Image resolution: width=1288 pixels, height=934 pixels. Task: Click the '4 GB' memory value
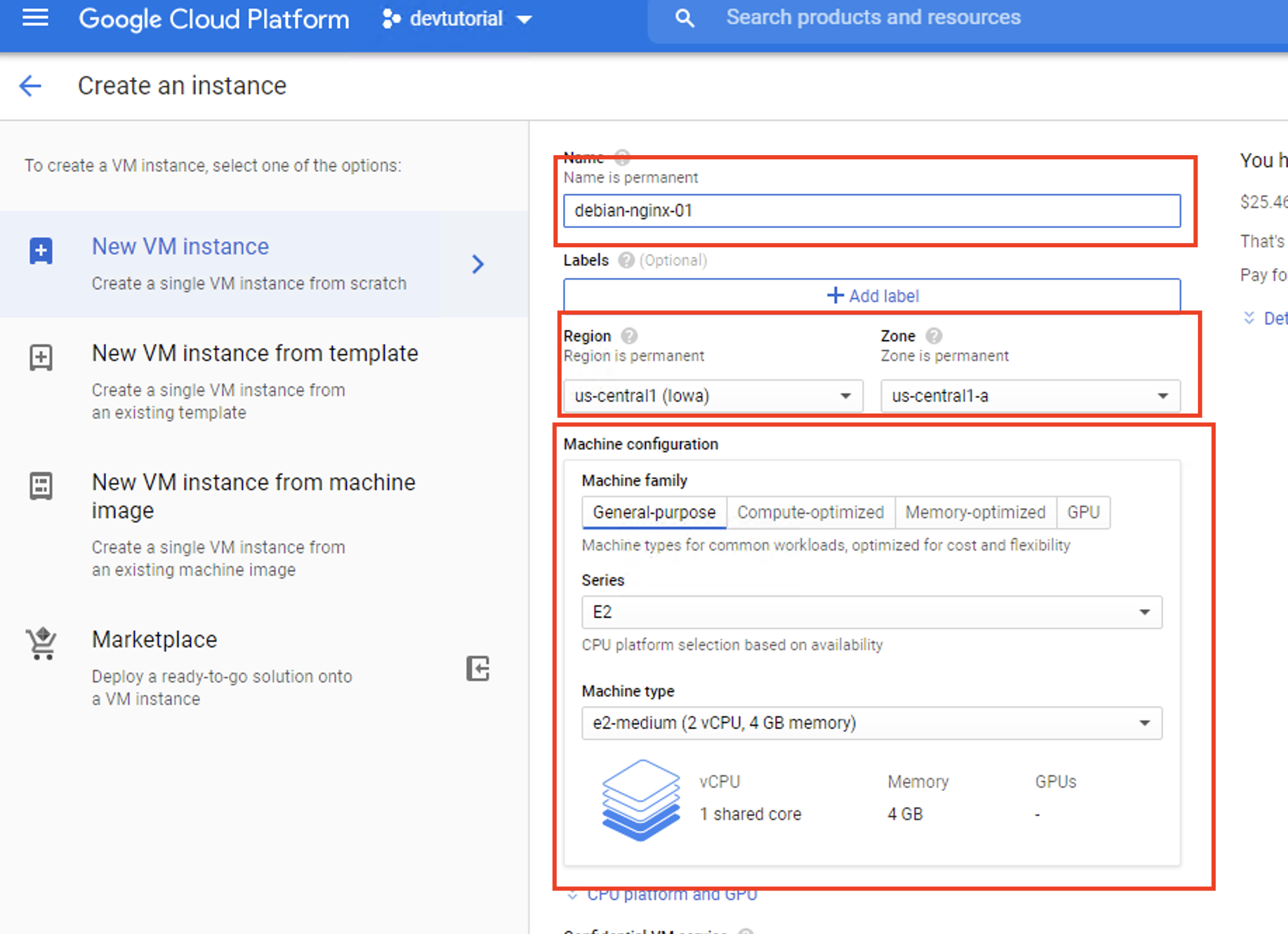point(905,814)
